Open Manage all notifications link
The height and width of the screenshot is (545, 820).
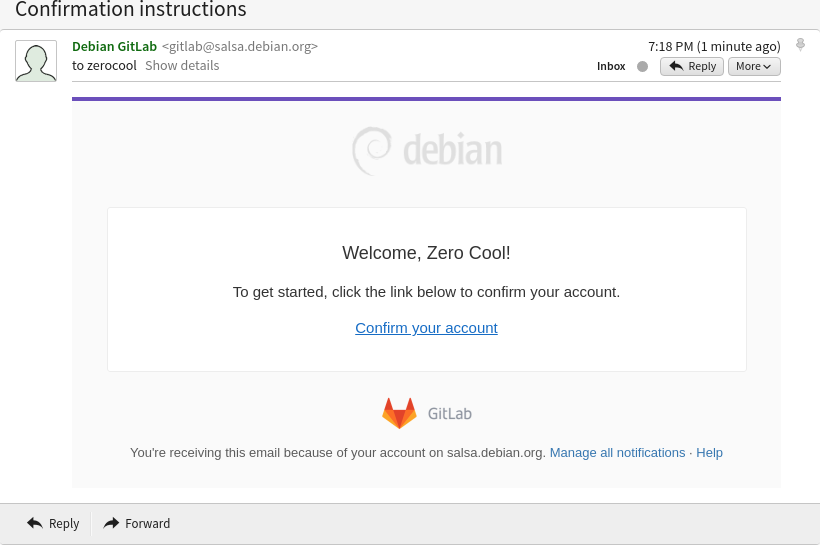(617, 453)
